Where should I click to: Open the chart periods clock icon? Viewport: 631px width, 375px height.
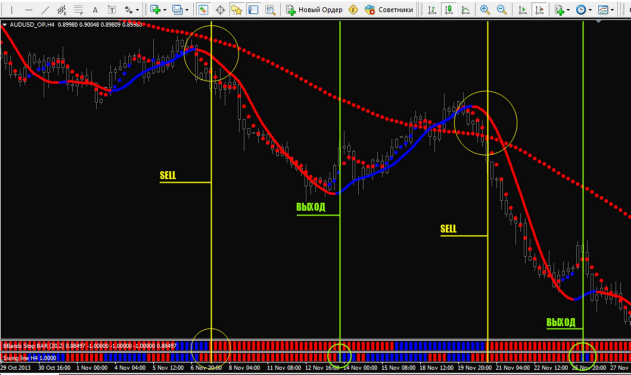(581, 10)
